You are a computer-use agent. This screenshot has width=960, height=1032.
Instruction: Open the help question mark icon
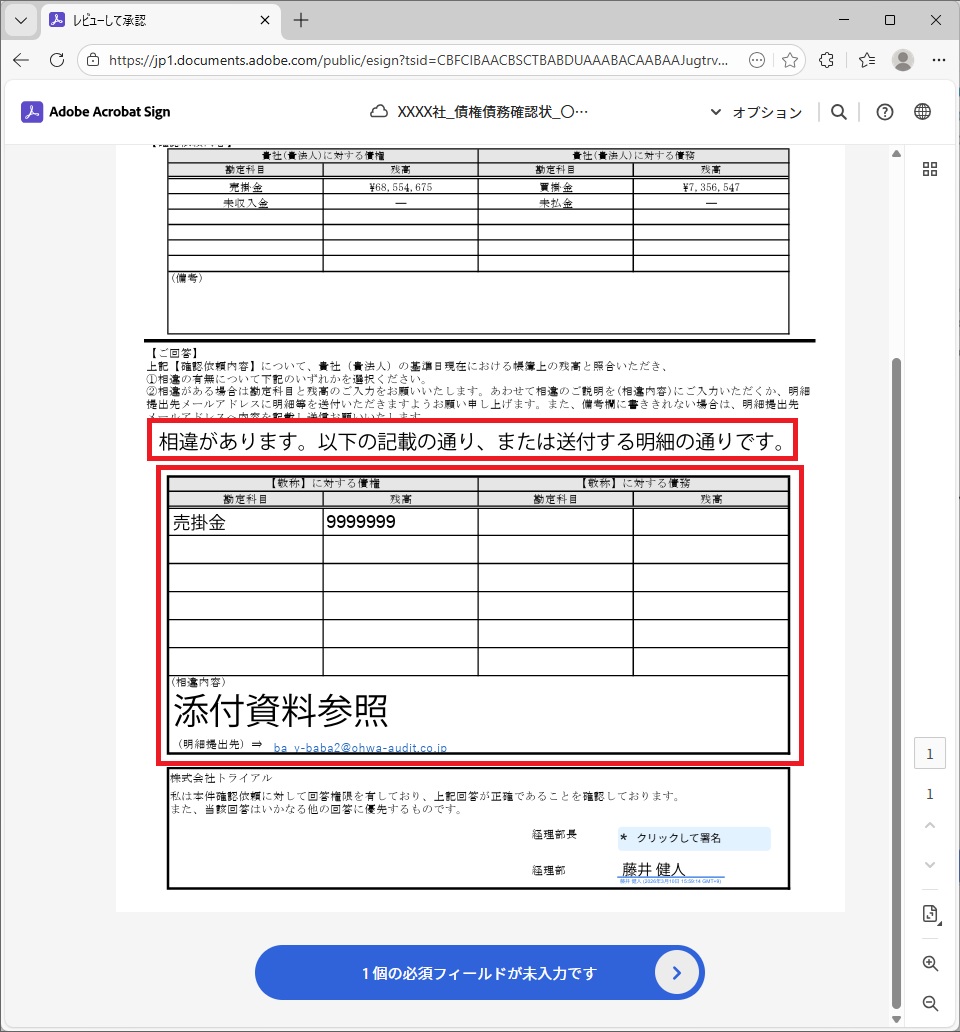click(884, 112)
